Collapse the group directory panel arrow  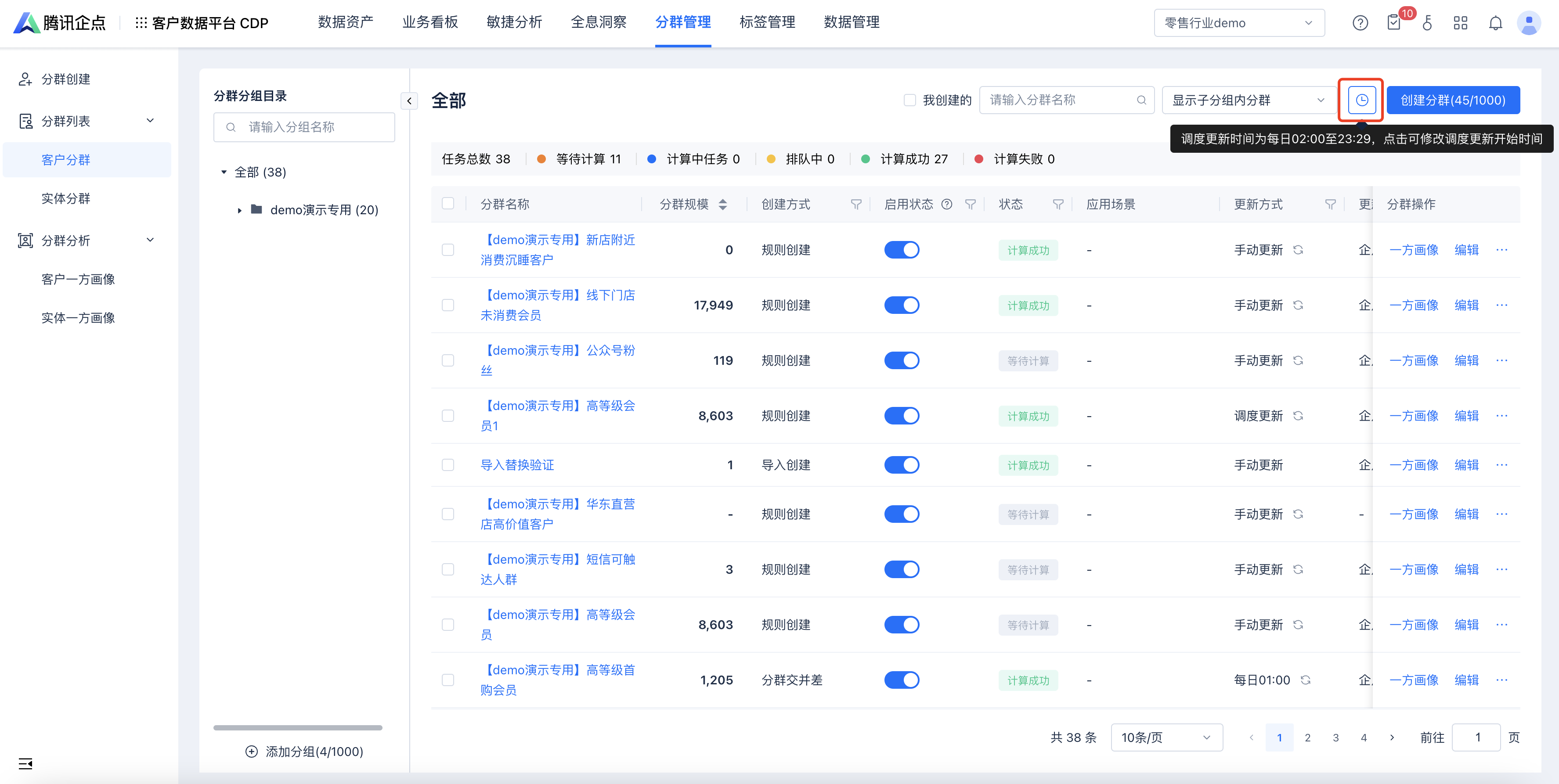point(409,101)
